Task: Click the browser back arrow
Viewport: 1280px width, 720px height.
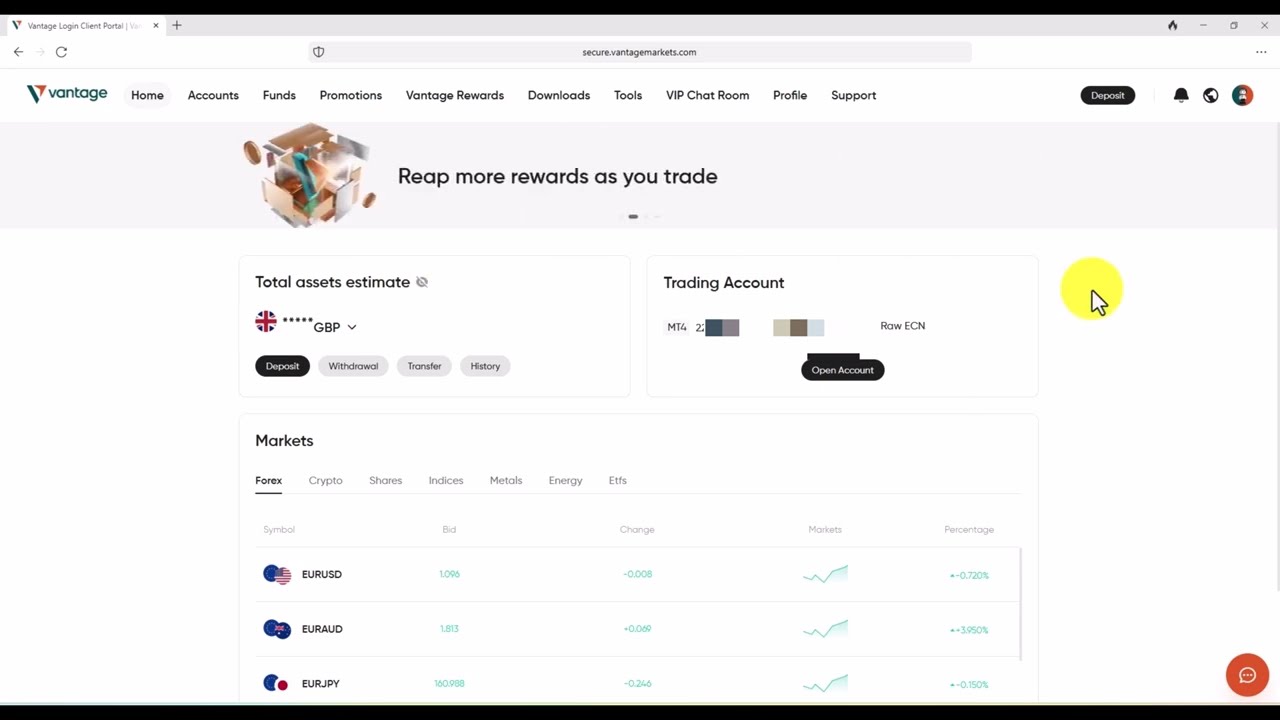Action: point(18,52)
